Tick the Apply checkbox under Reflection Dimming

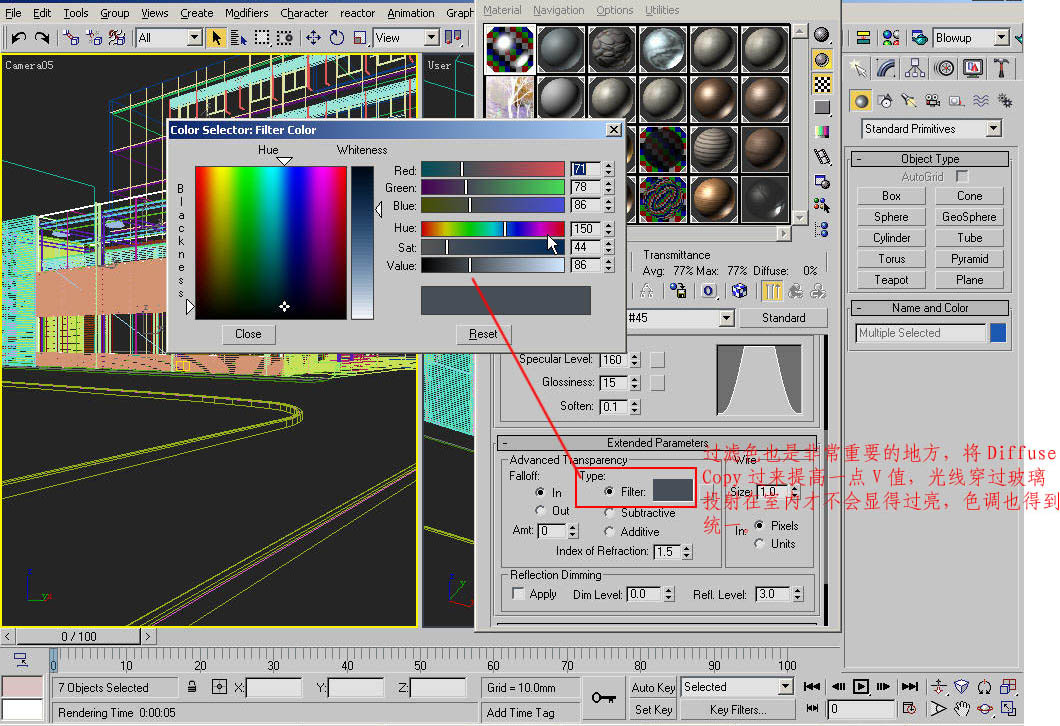519,594
